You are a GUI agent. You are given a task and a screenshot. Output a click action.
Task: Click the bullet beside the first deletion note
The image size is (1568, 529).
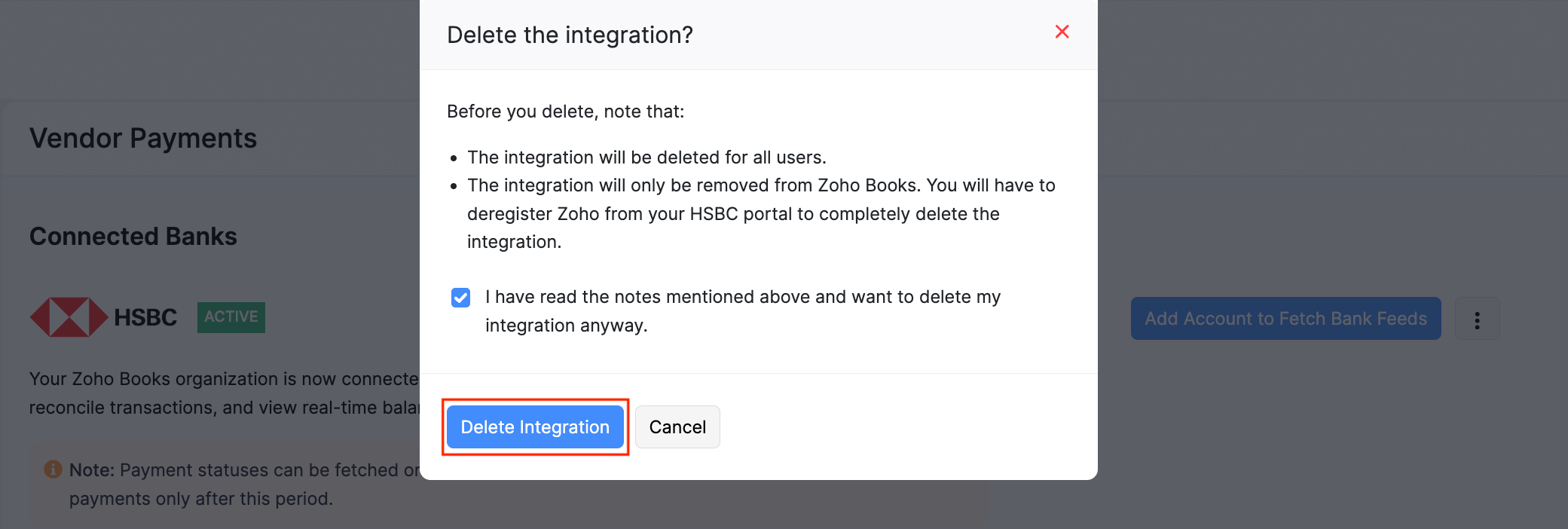pyautogui.click(x=453, y=158)
